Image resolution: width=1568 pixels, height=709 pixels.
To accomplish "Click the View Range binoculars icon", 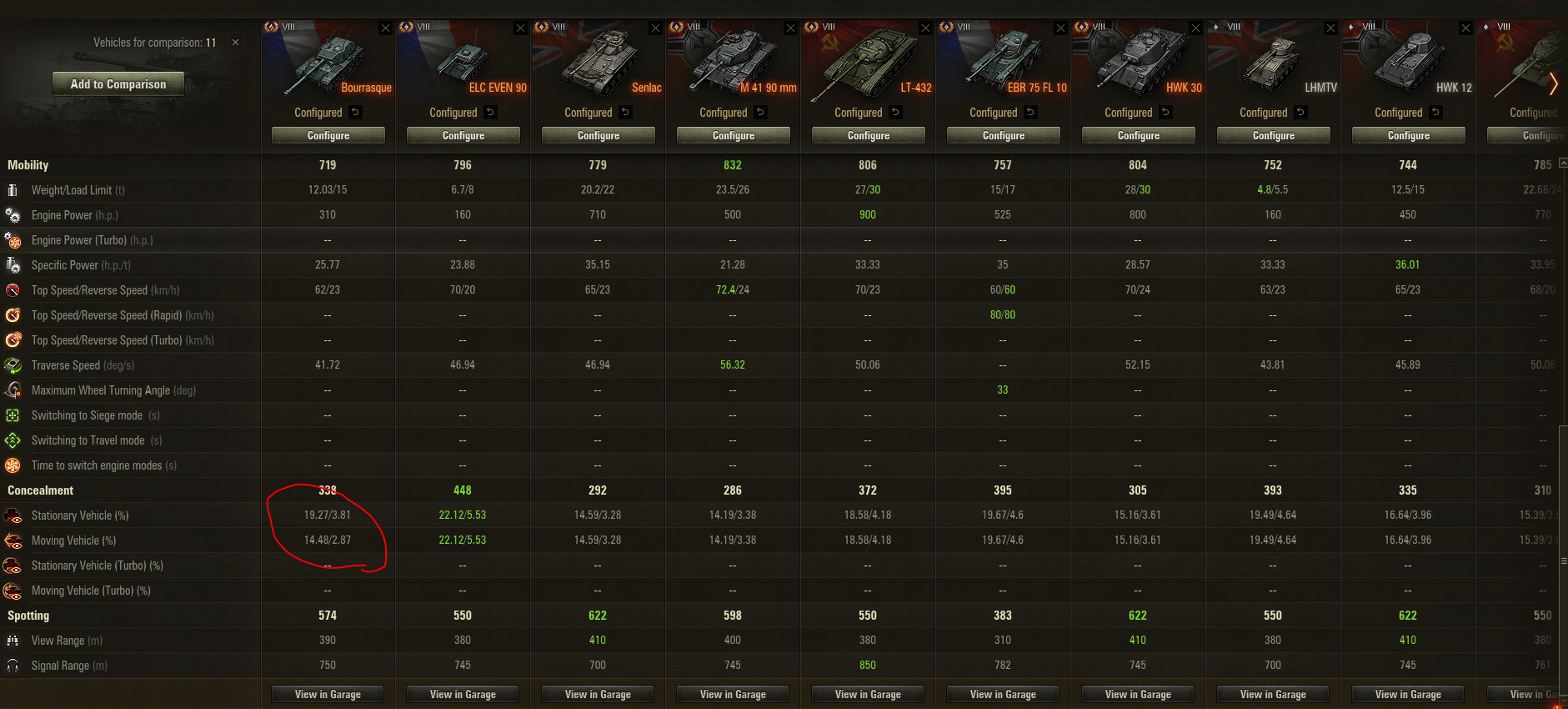I will point(13,641).
